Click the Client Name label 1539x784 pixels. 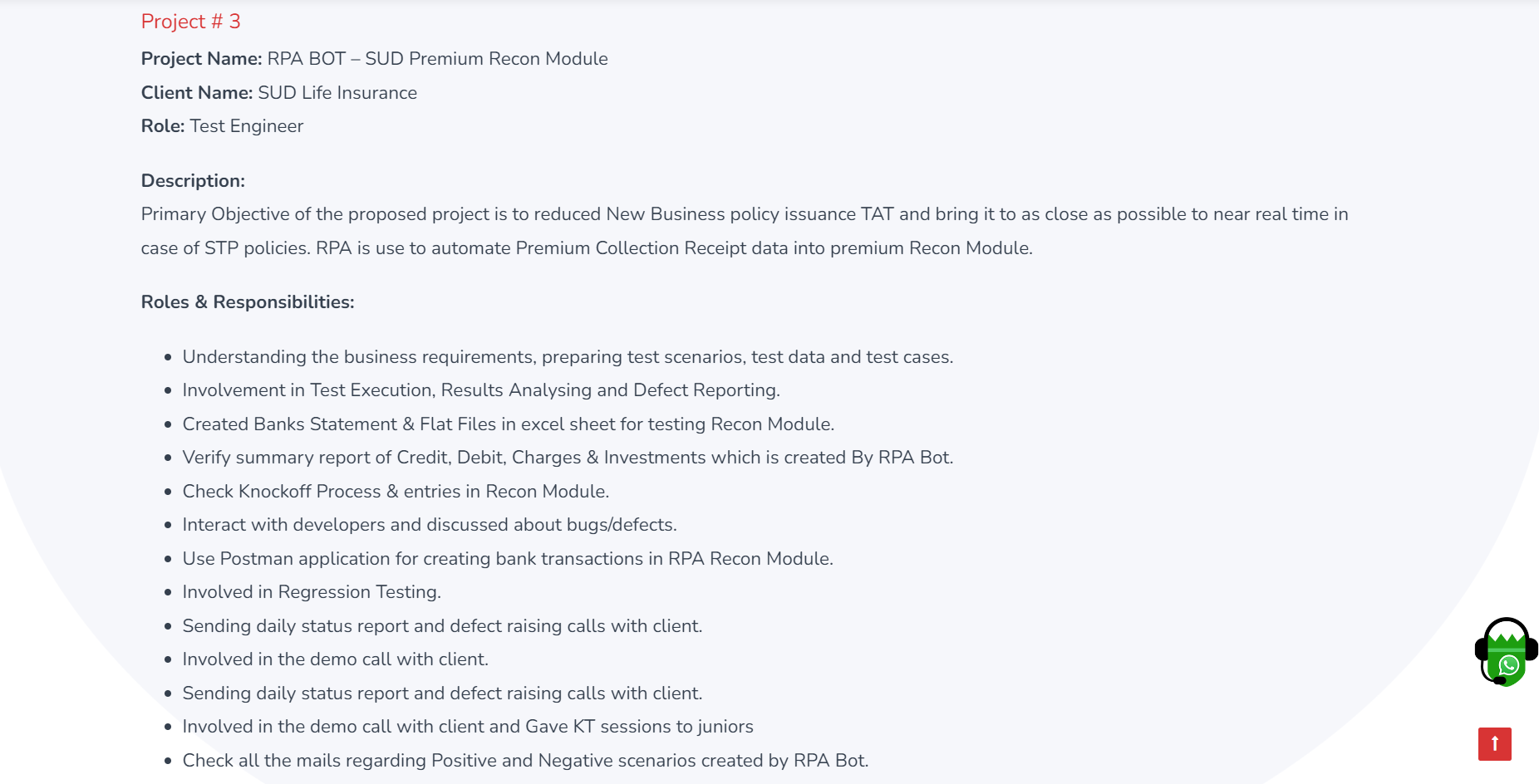[x=197, y=93]
